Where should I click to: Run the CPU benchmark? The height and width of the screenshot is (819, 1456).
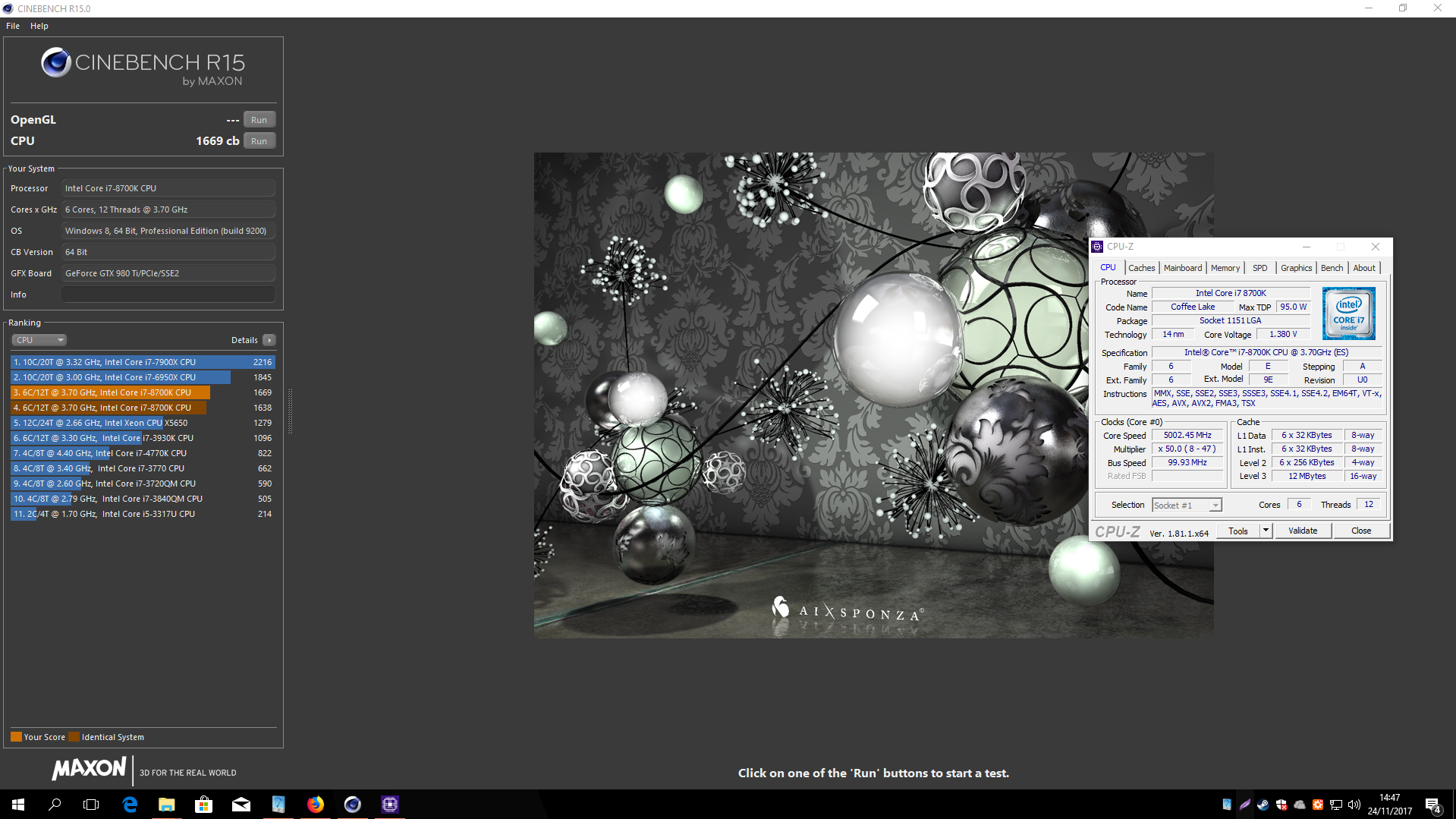259,141
